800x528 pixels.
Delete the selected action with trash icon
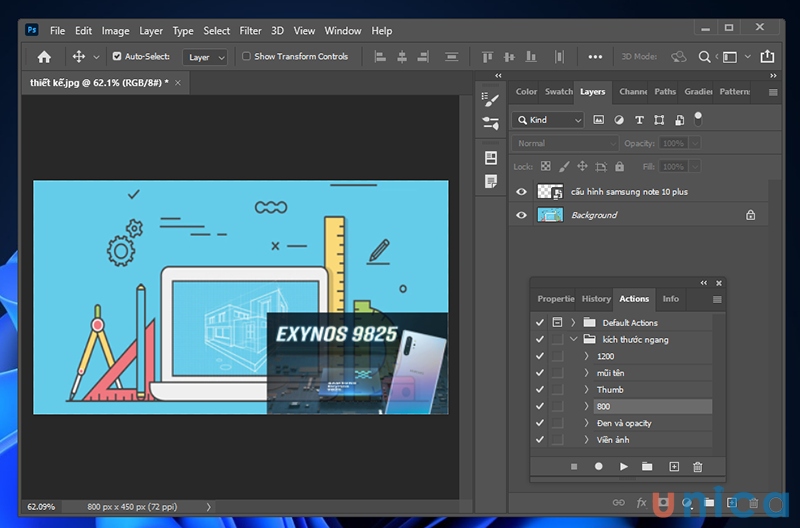[698, 466]
